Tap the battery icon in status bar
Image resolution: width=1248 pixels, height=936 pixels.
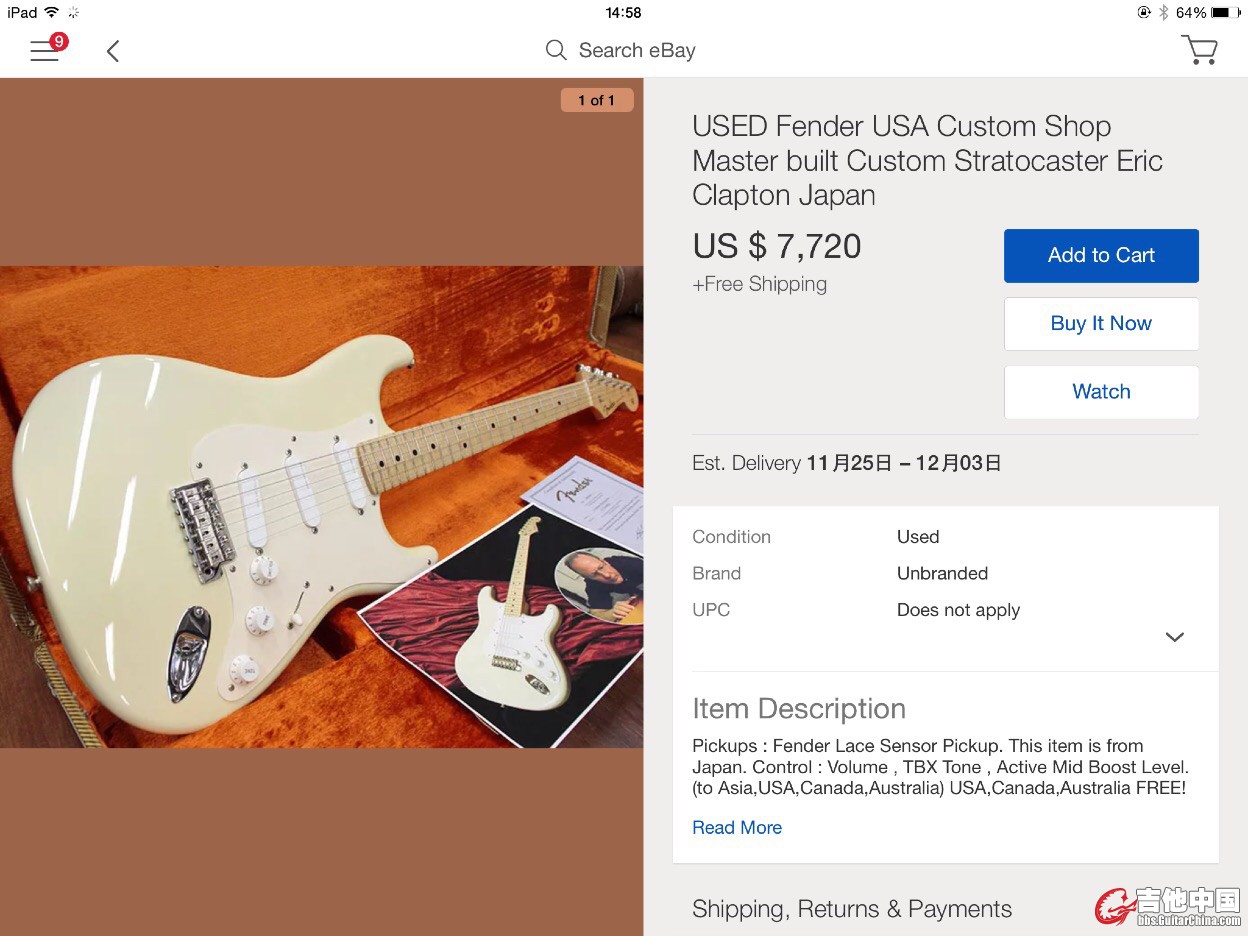[1223, 13]
